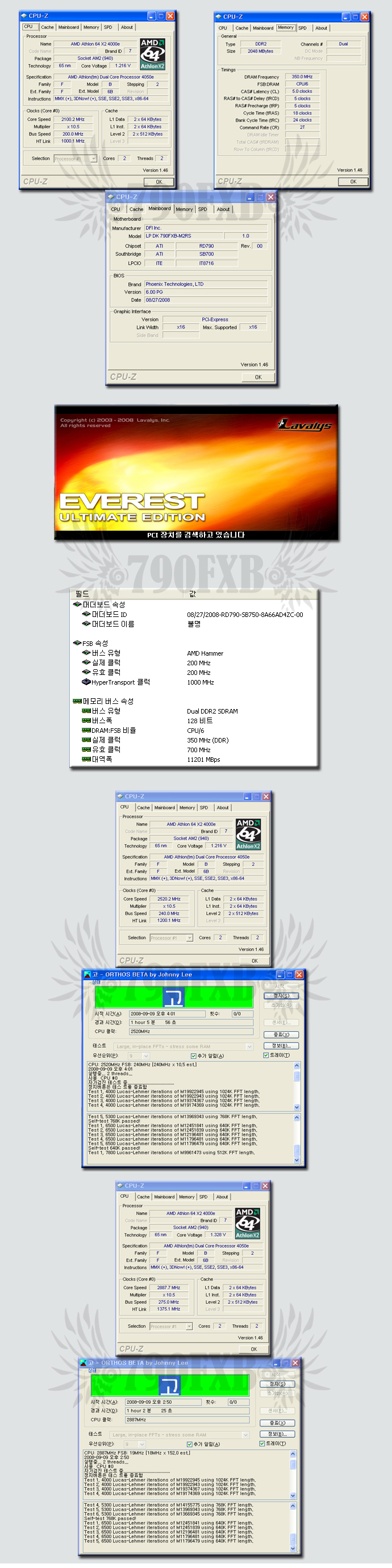Click 종료(X) in the 2887MHz ORTHOS window
Screen dimensions: 392x1568
click(x=278, y=1423)
